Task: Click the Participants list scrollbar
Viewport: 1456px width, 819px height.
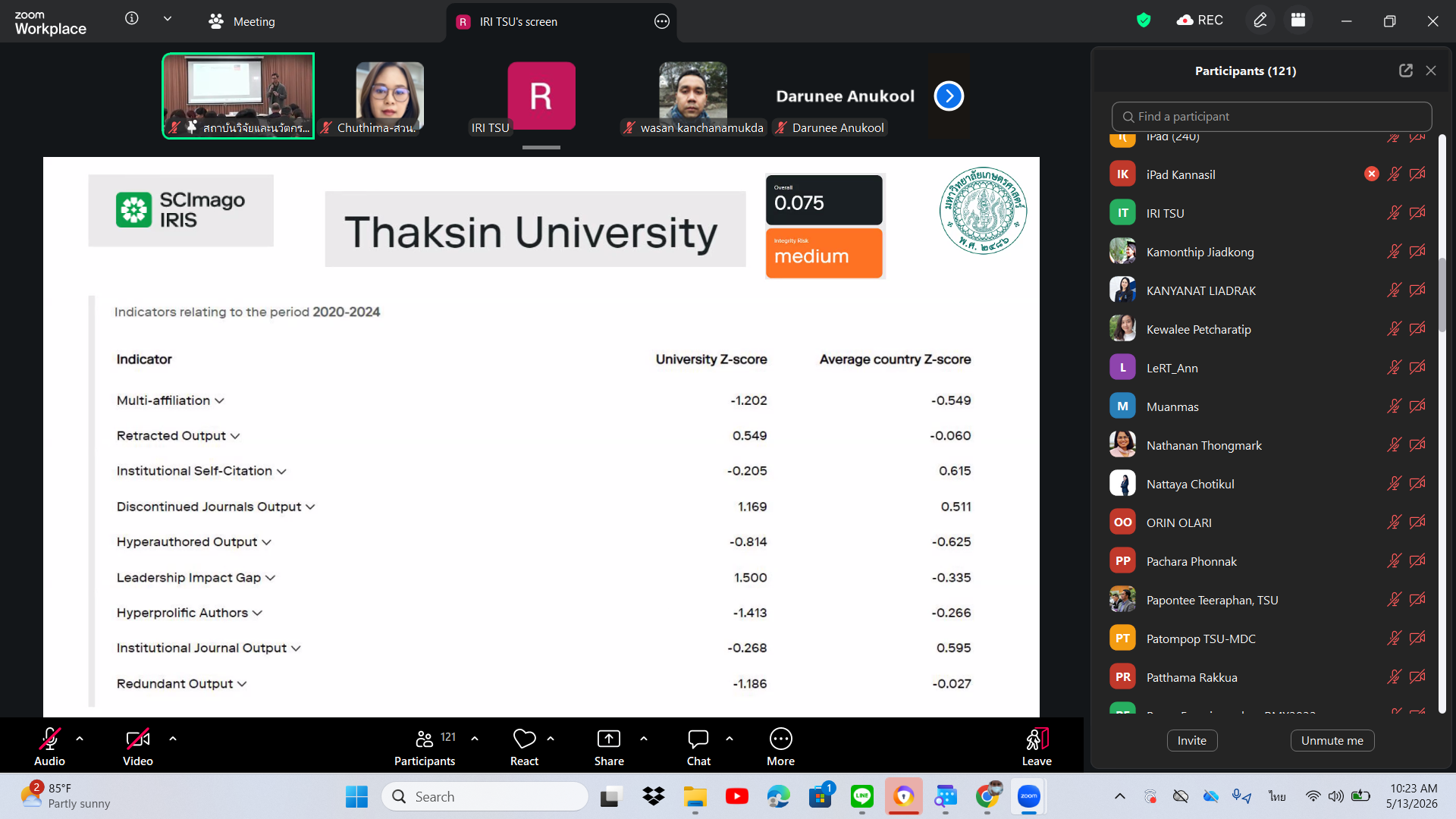Action: pos(1442,295)
